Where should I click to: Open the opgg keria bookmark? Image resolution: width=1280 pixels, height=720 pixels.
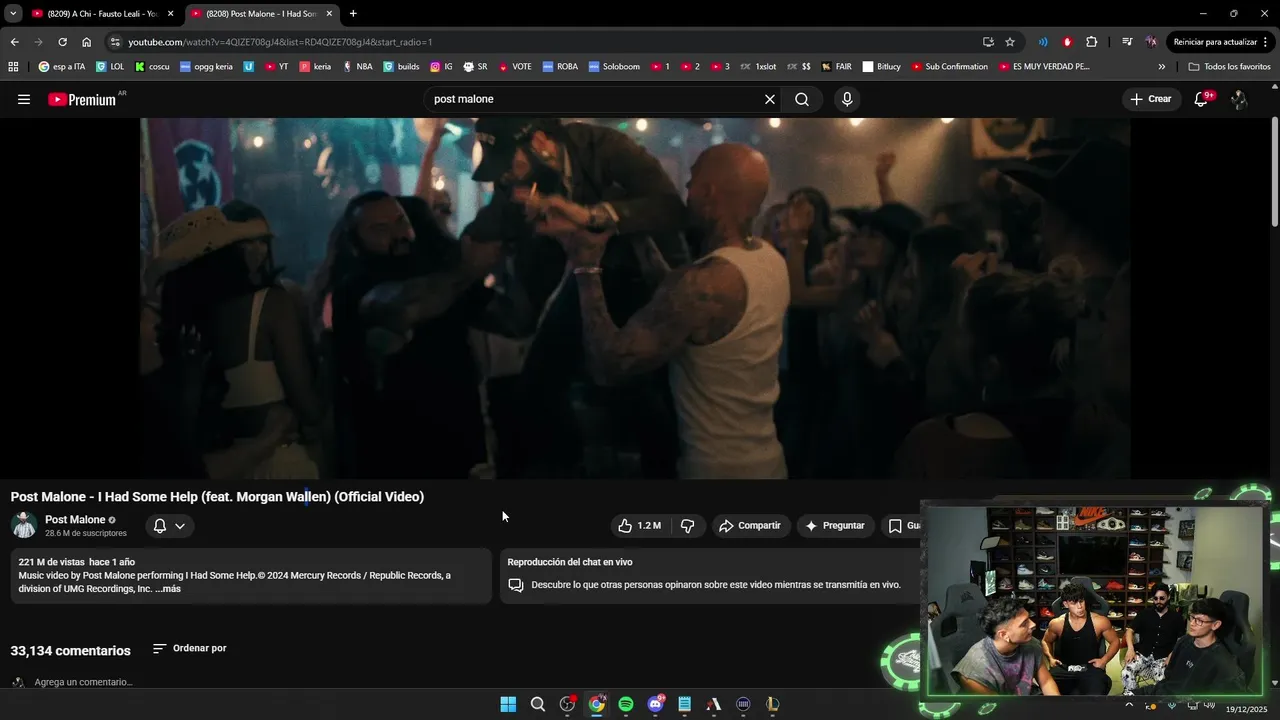click(206, 67)
